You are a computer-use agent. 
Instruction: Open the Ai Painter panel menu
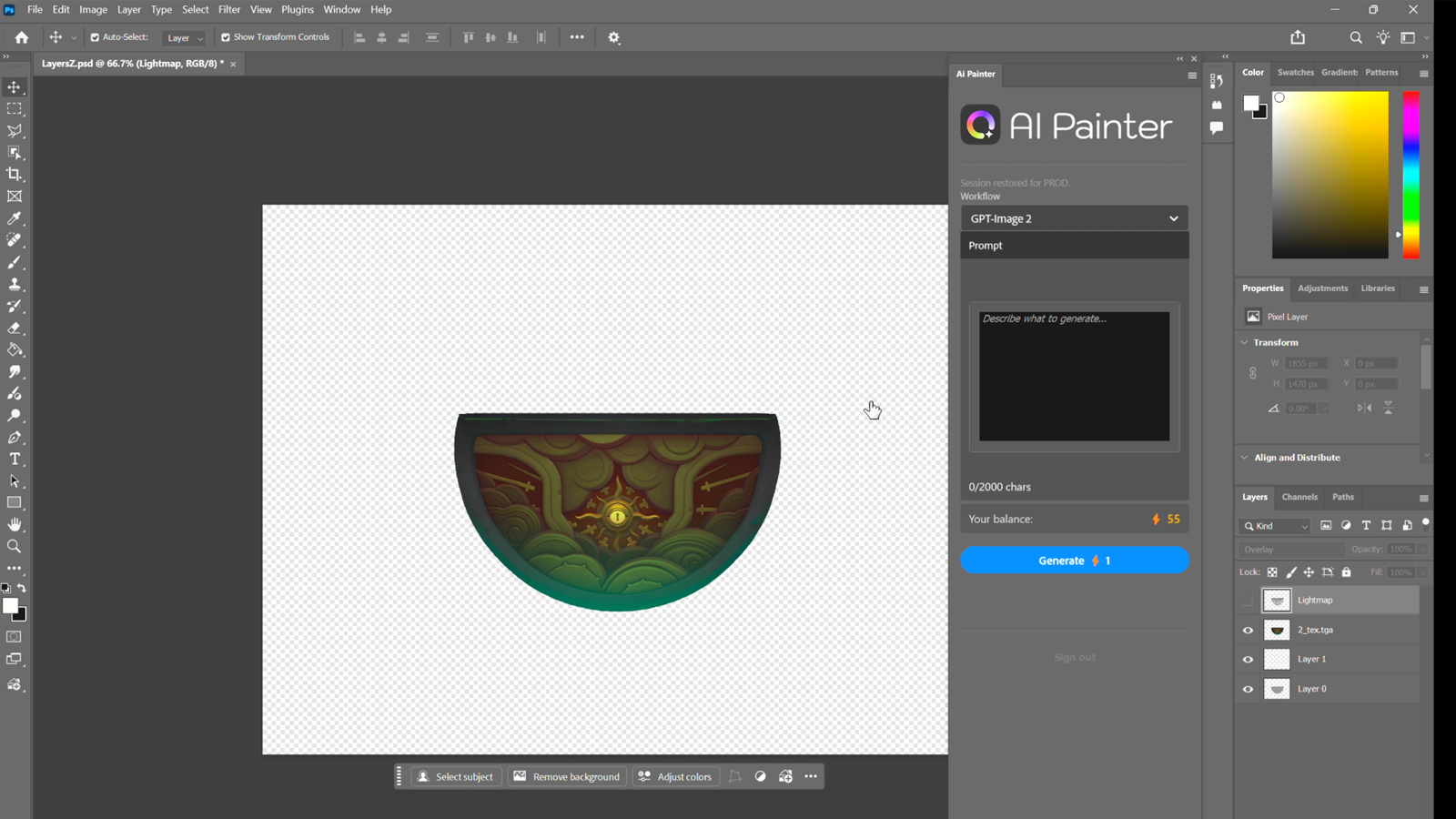coord(1192,76)
